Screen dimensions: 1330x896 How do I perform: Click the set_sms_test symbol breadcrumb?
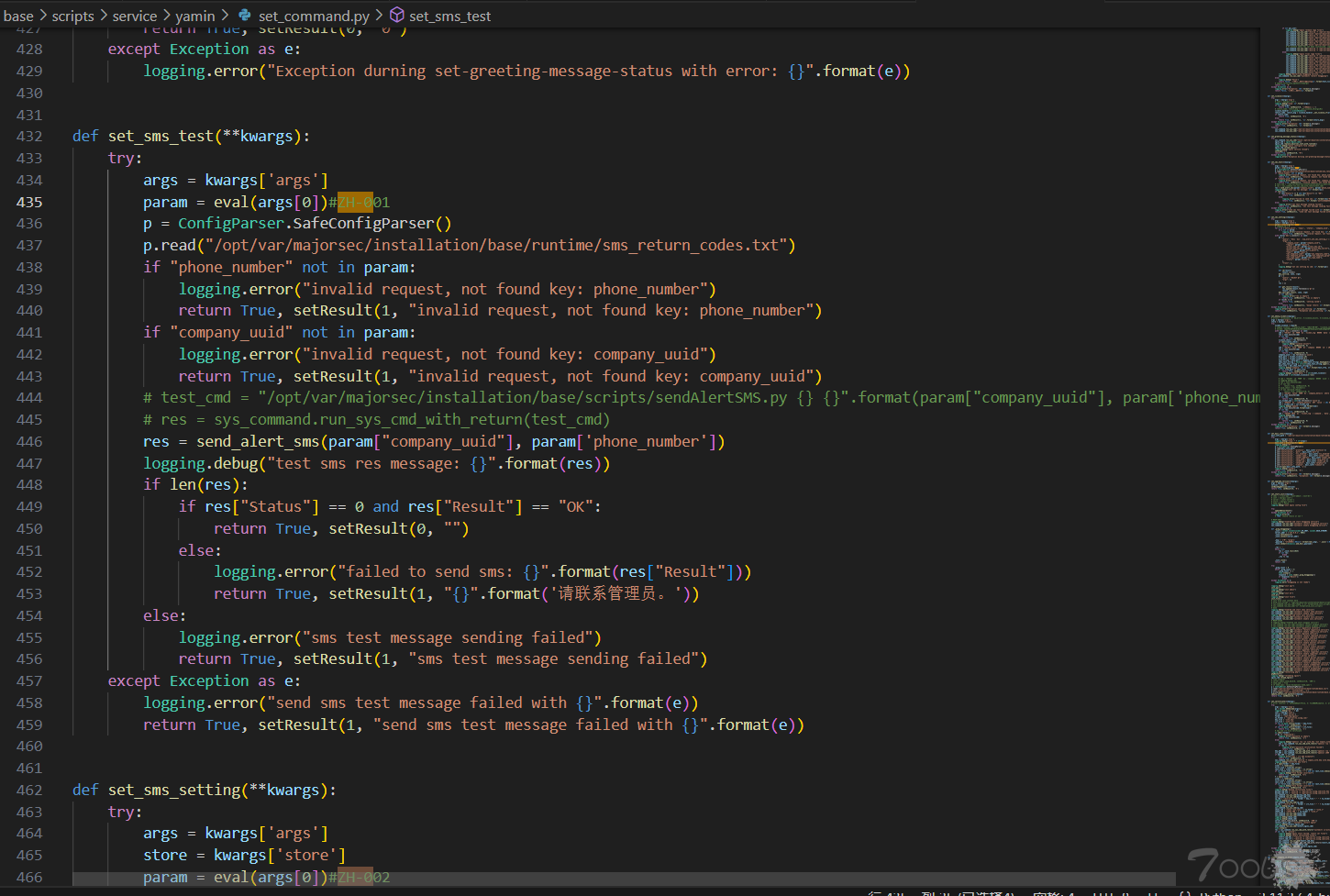click(x=449, y=16)
